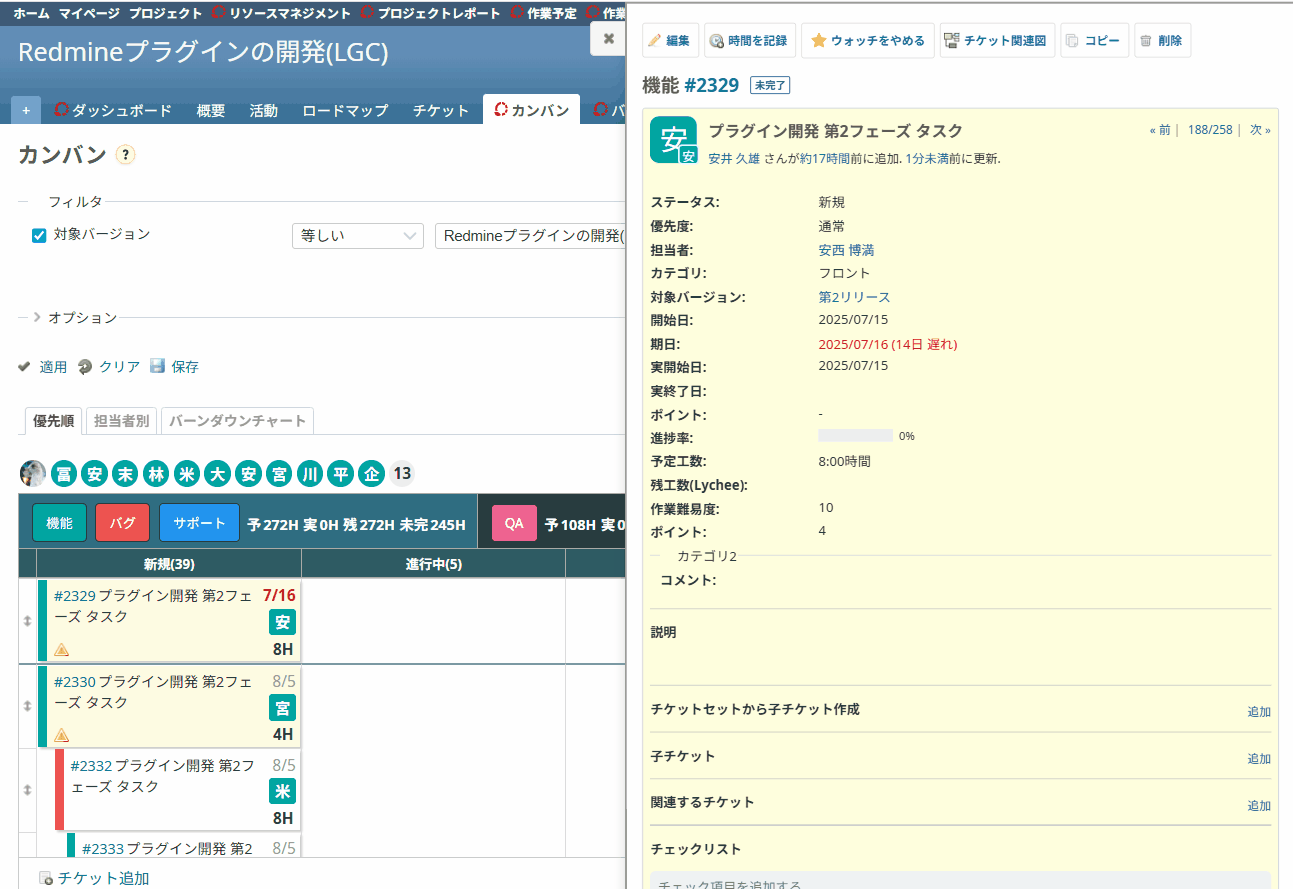This screenshot has width=1293, height=889.
Task: Open the Log time (時間を記録) clock button
Action: (750, 41)
